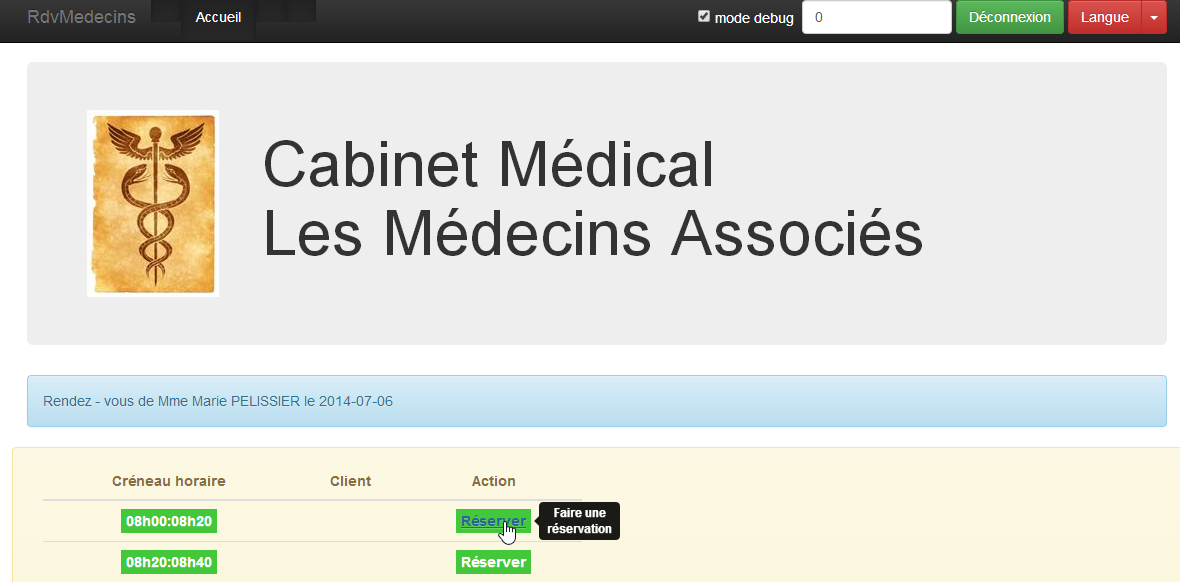The height and width of the screenshot is (582, 1180).
Task: Select the 08h00:08h20 time slot label
Action: pos(169,521)
